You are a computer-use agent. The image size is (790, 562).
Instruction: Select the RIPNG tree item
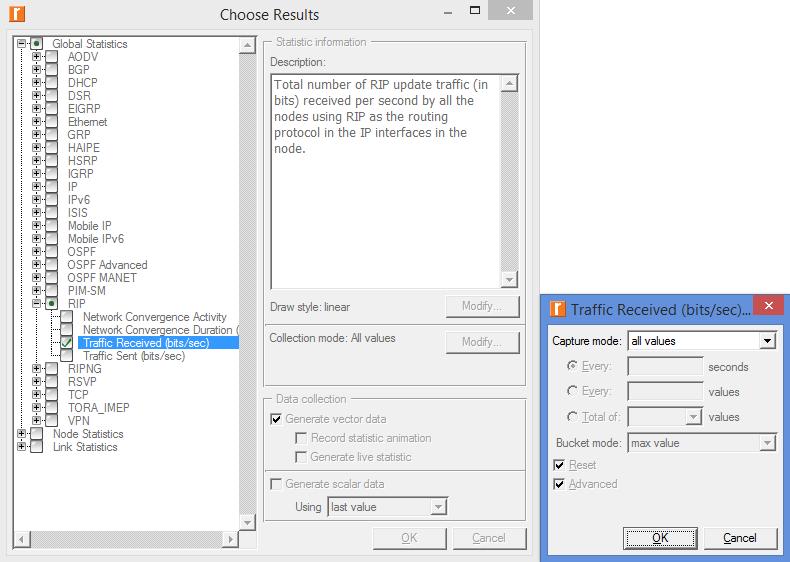point(85,369)
